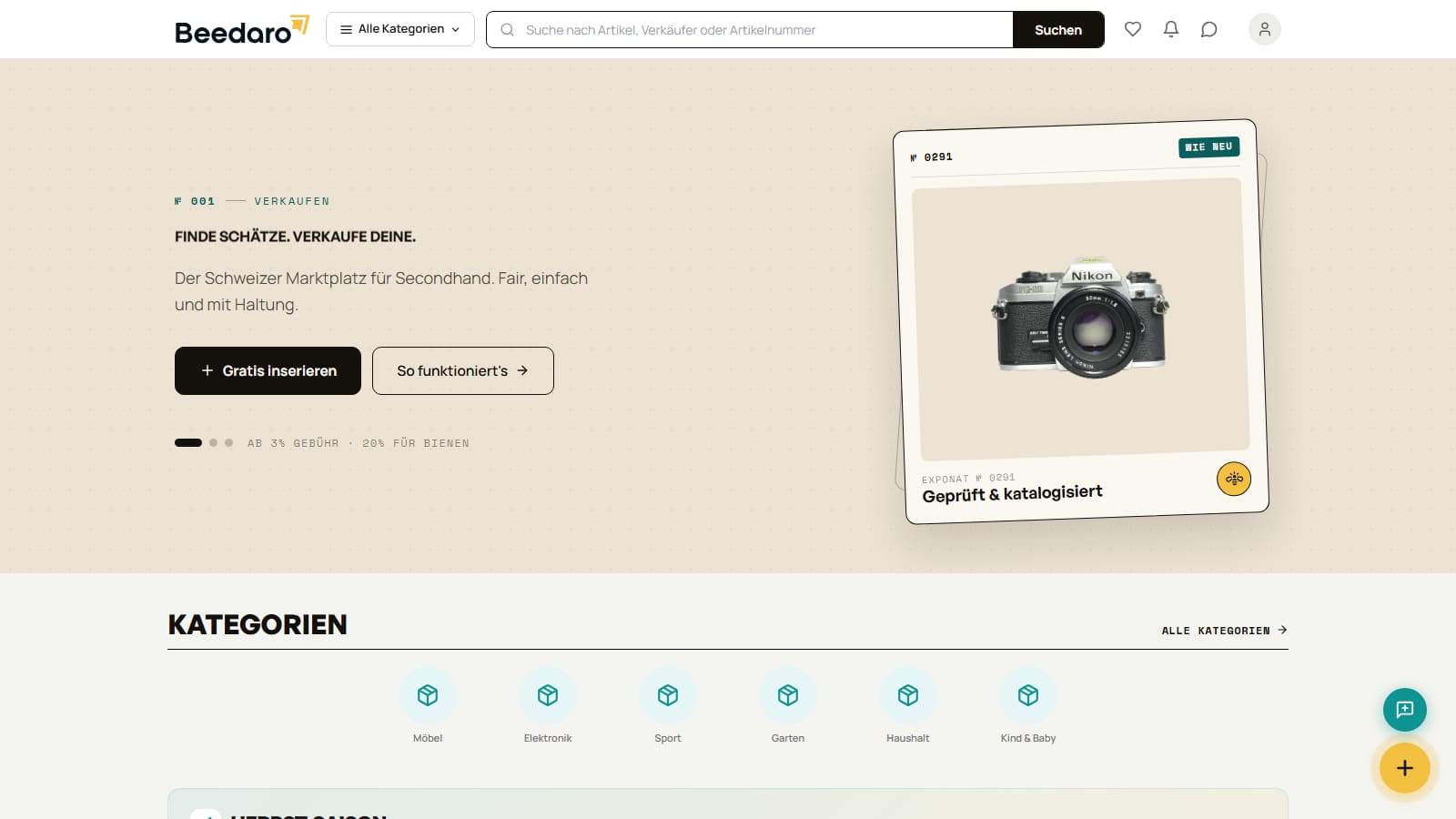Open the So funktioniert's link button
The height and width of the screenshot is (819, 1456).
click(x=463, y=370)
